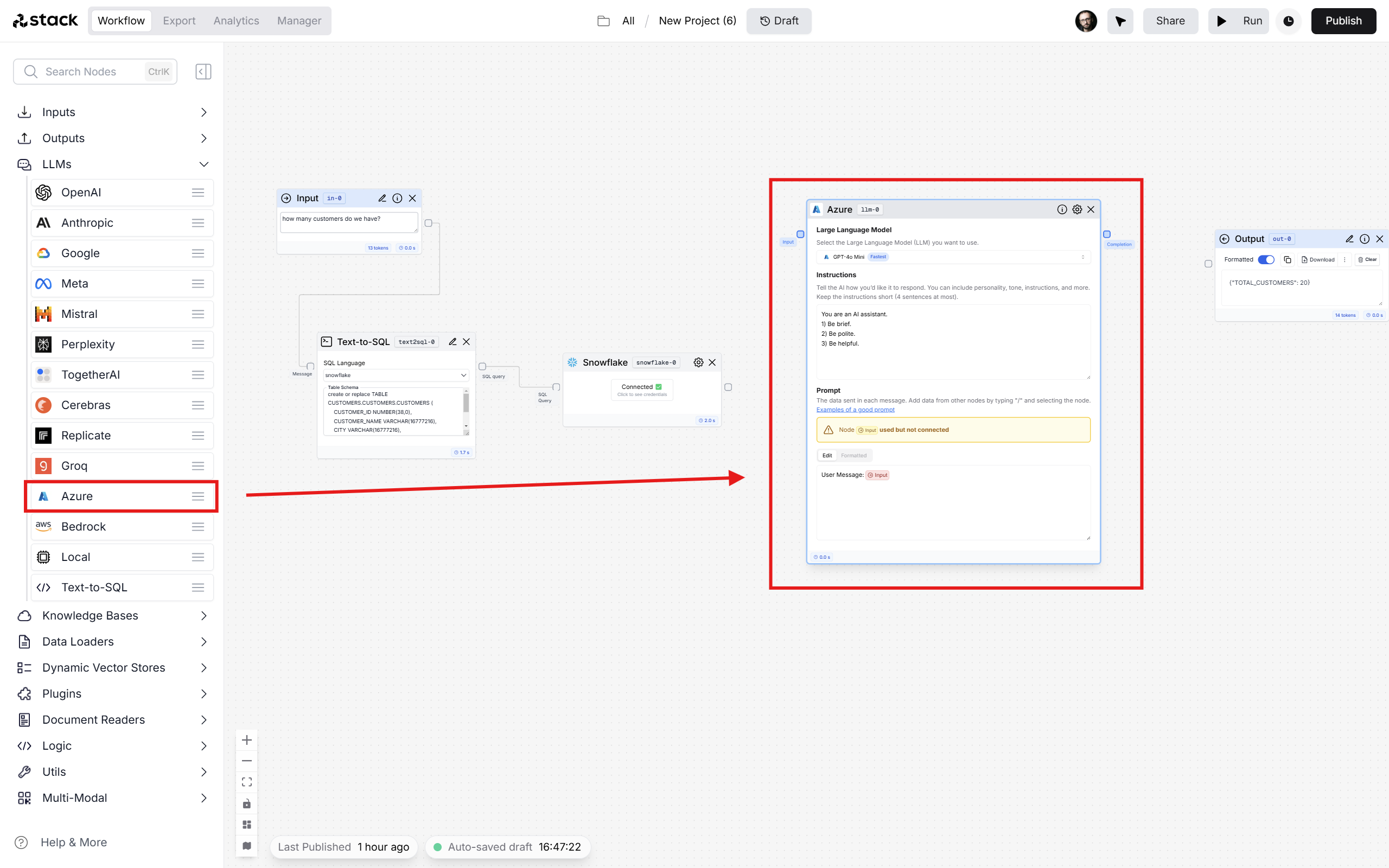Viewport: 1389px width, 868px height.
Task: Switch to the Manager tab
Action: tap(299, 21)
